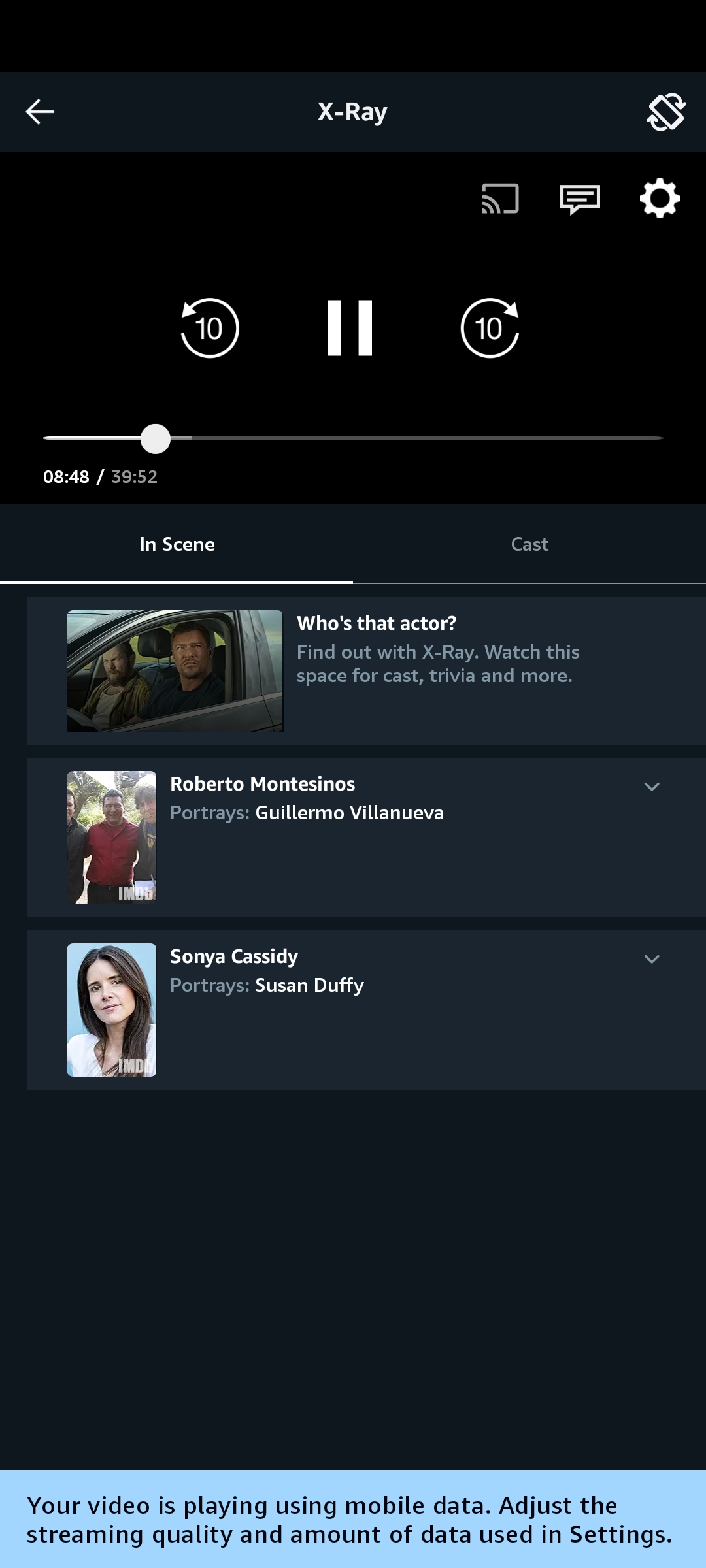The width and height of the screenshot is (706, 1568).
Task: Open Roberto Montesinos photo
Action: [x=112, y=838]
